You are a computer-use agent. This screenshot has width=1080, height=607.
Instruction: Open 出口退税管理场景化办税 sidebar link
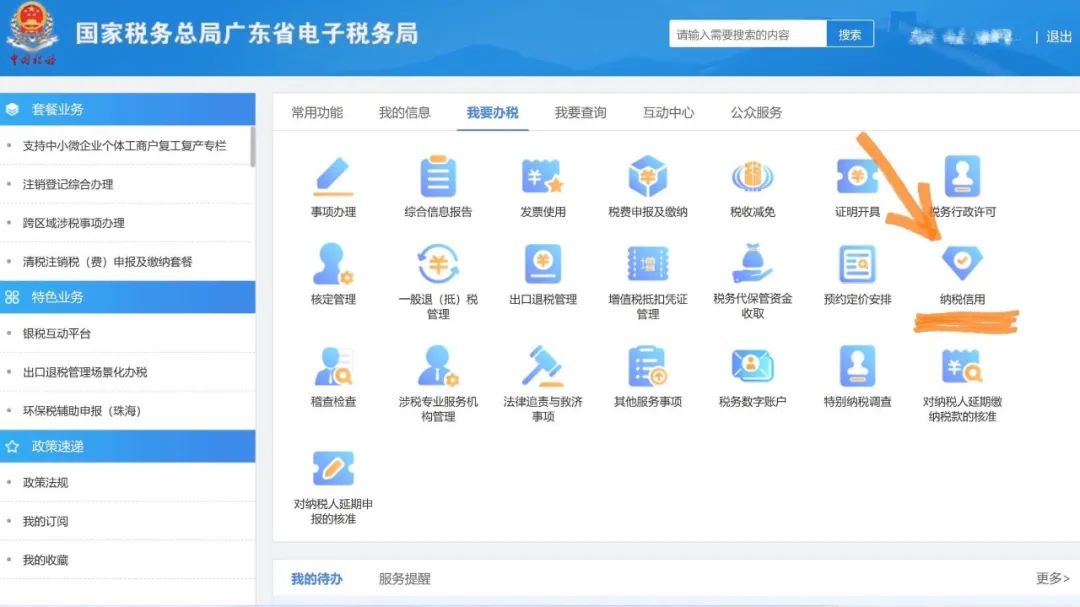(85, 372)
